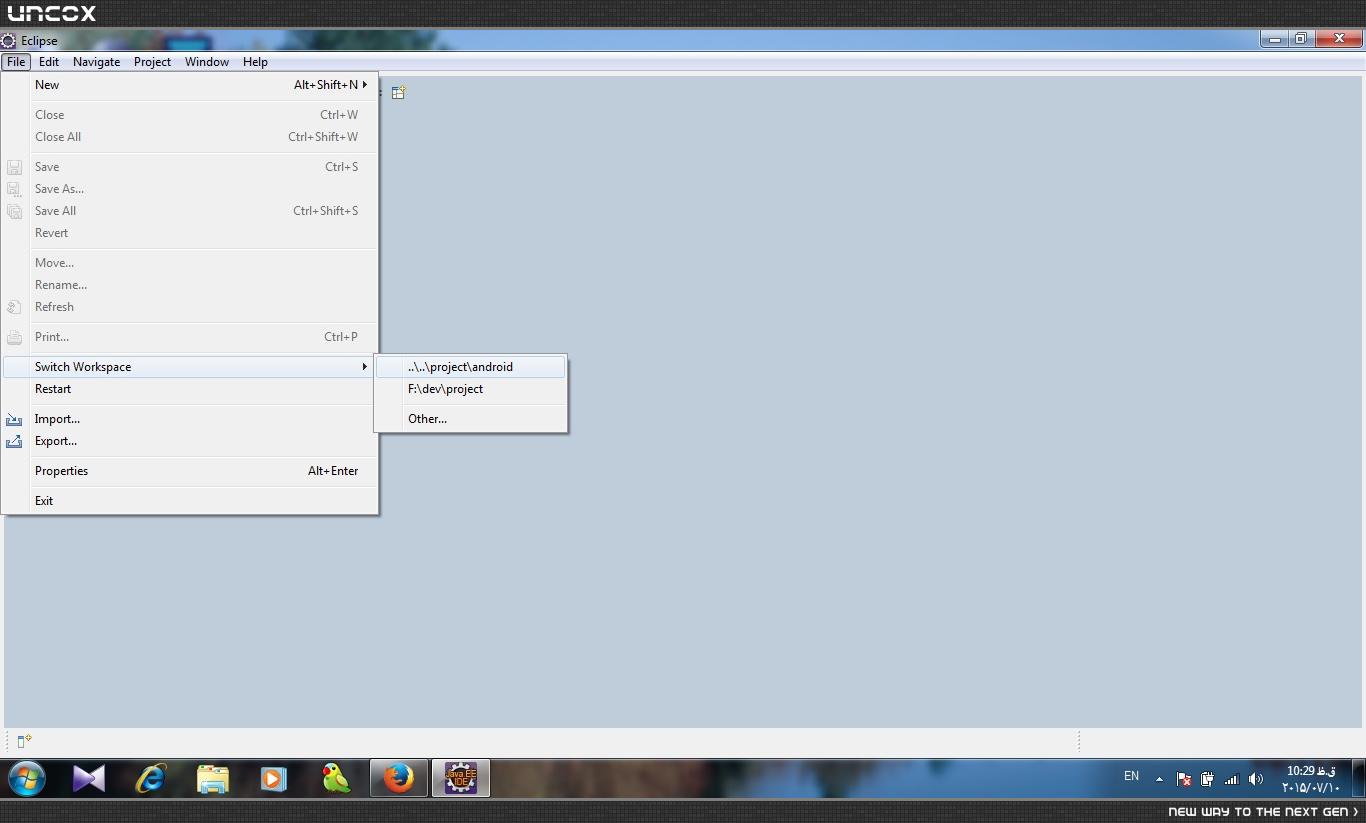Switch to ..\..\project\android workspace
Image resolution: width=1366 pixels, height=823 pixels.
click(471, 367)
